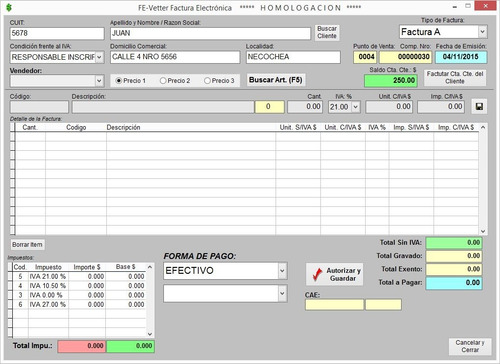The height and width of the screenshot is (364, 500).
Task: Click Buscar Art. (F5) button
Action: tap(276, 80)
